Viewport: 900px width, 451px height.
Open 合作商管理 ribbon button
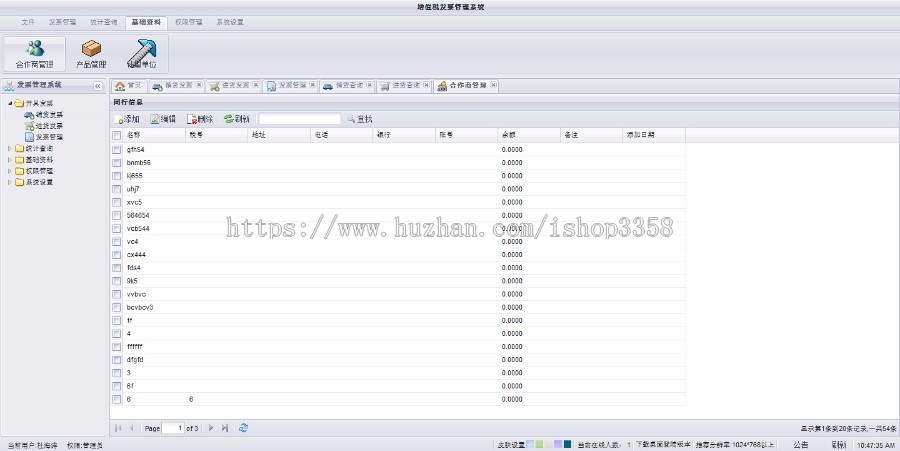tap(34, 53)
